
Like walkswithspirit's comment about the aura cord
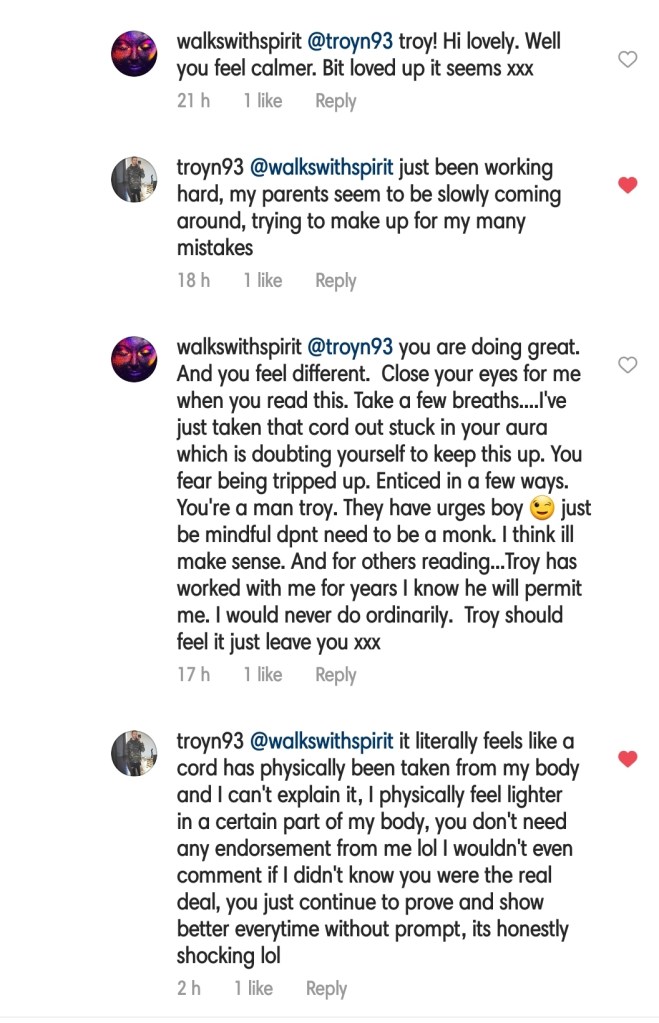628,365
